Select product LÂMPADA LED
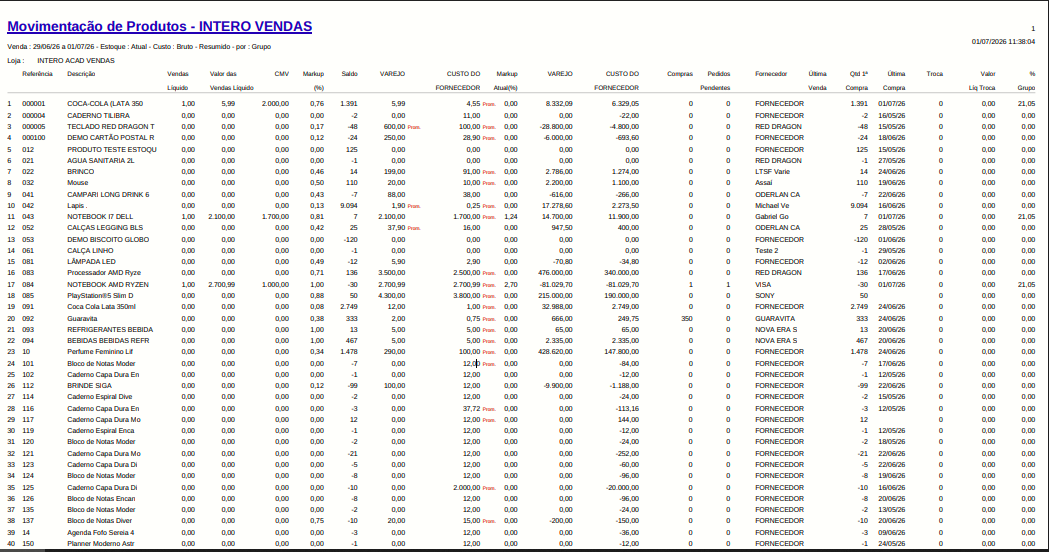Screen dimensions: 1049x552 point(91,262)
